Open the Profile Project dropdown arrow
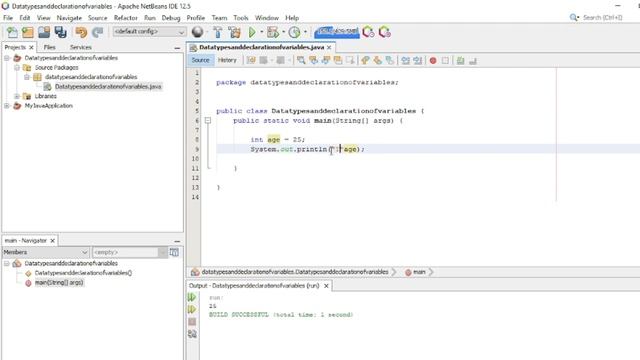 click(x=305, y=32)
